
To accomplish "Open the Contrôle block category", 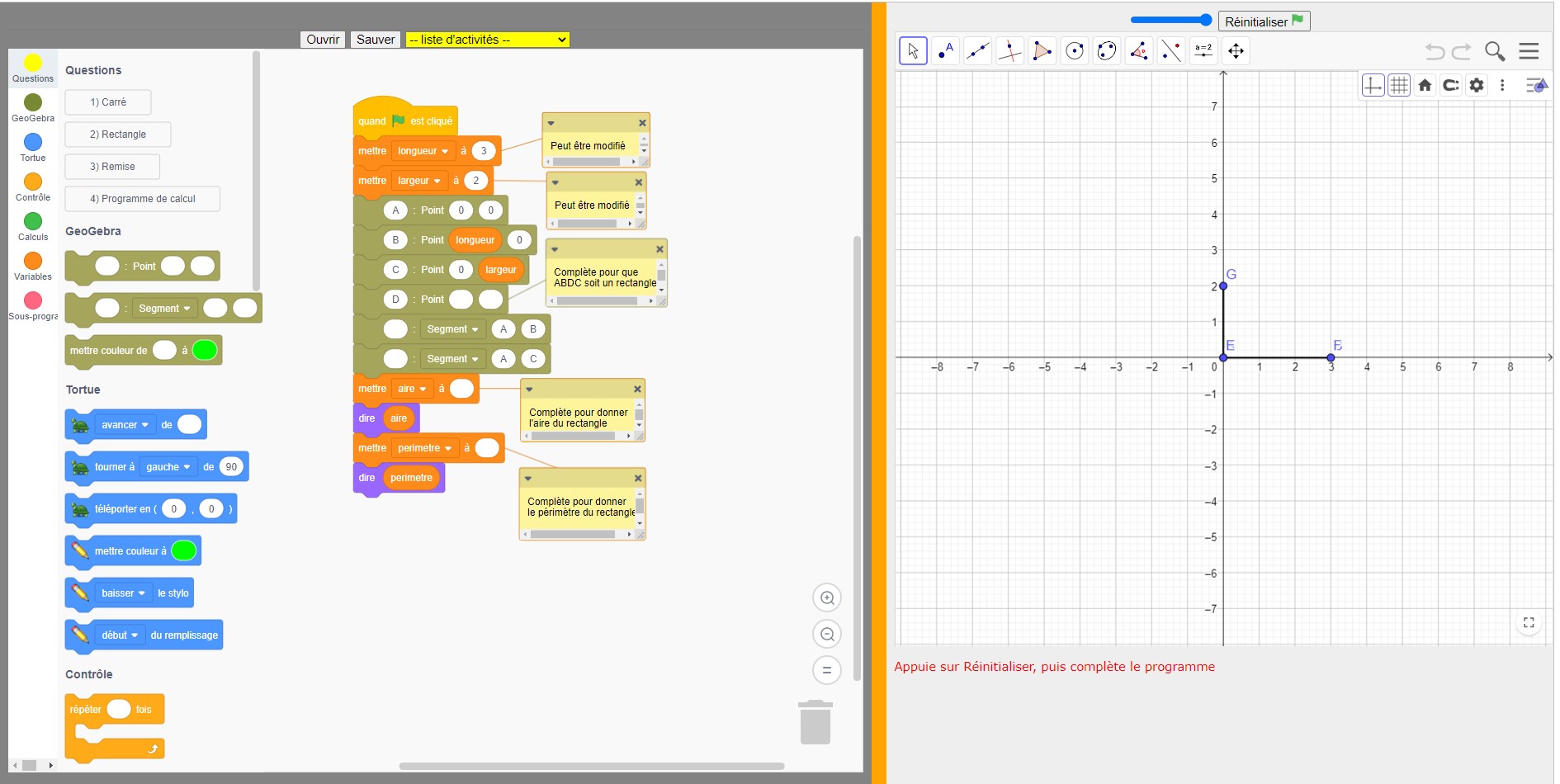I will click(33, 187).
